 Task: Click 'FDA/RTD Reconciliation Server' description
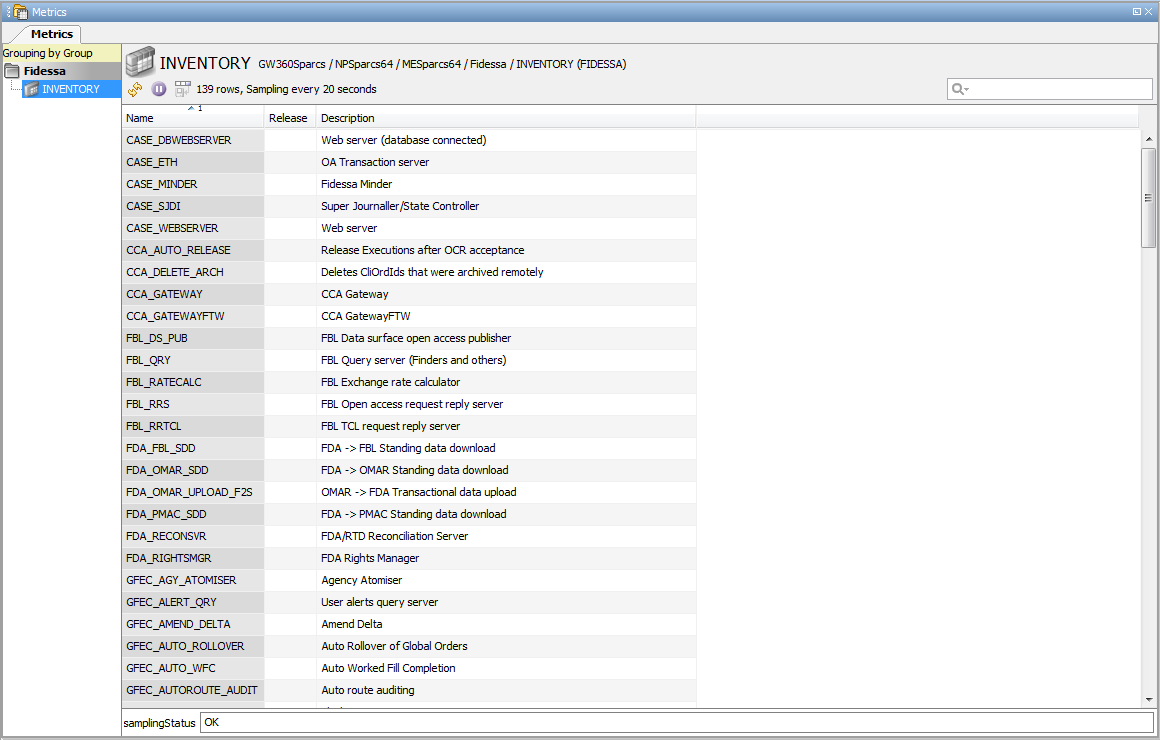(x=394, y=536)
